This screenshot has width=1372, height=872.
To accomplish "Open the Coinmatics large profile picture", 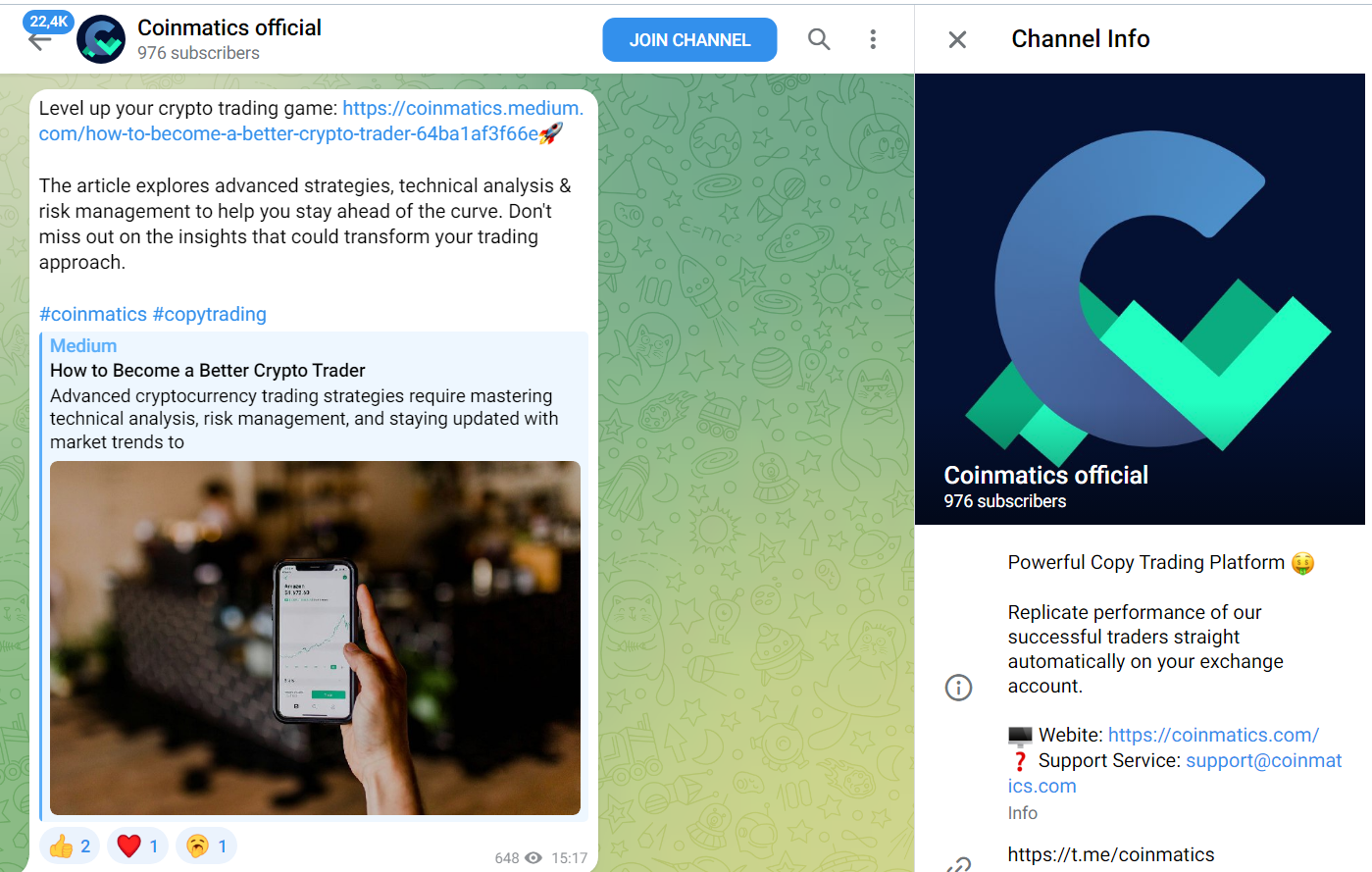I will 1140,299.
